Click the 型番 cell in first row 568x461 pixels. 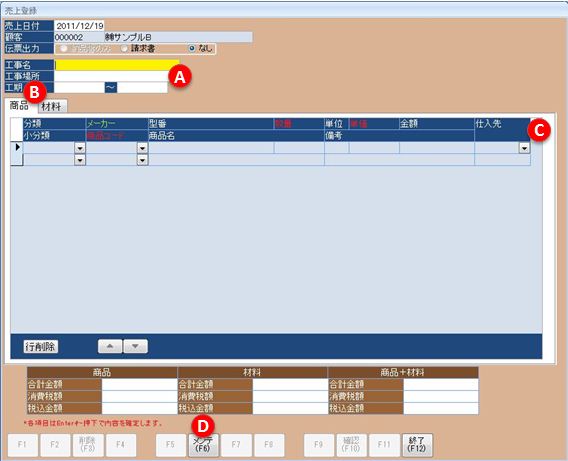(x=211, y=148)
